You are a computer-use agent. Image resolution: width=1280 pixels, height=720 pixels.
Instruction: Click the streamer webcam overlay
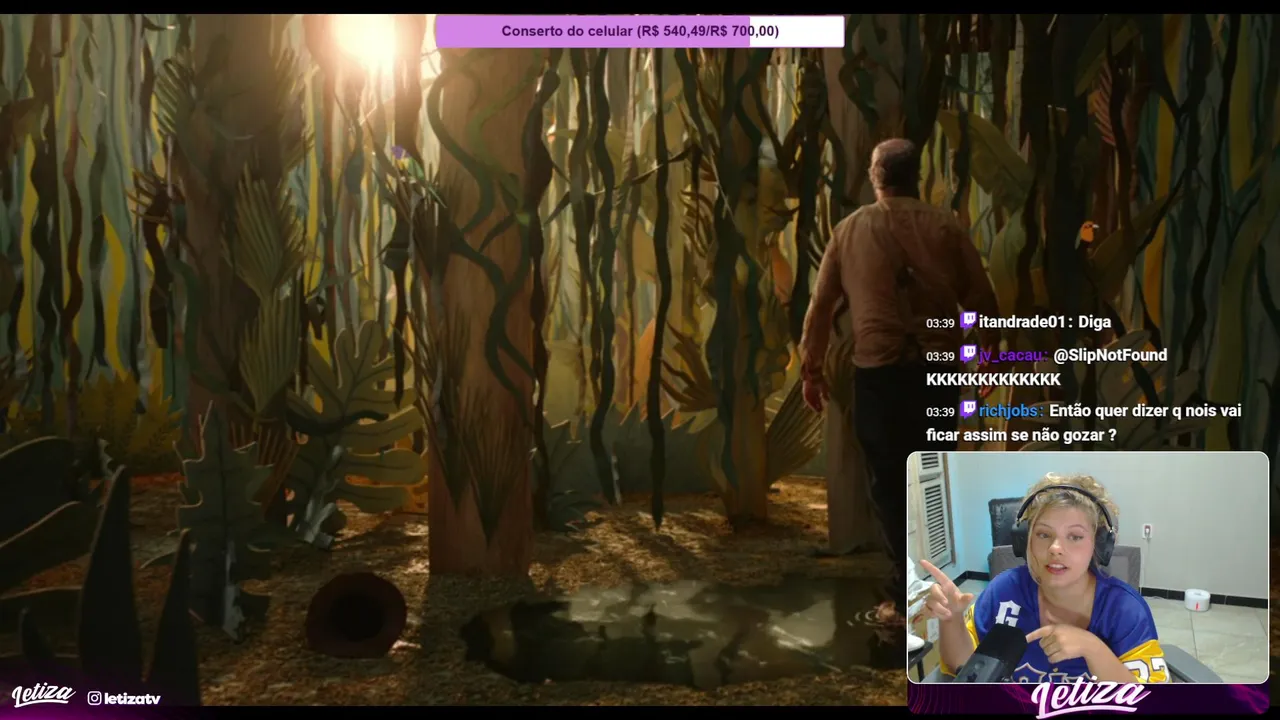(1088, 567)
